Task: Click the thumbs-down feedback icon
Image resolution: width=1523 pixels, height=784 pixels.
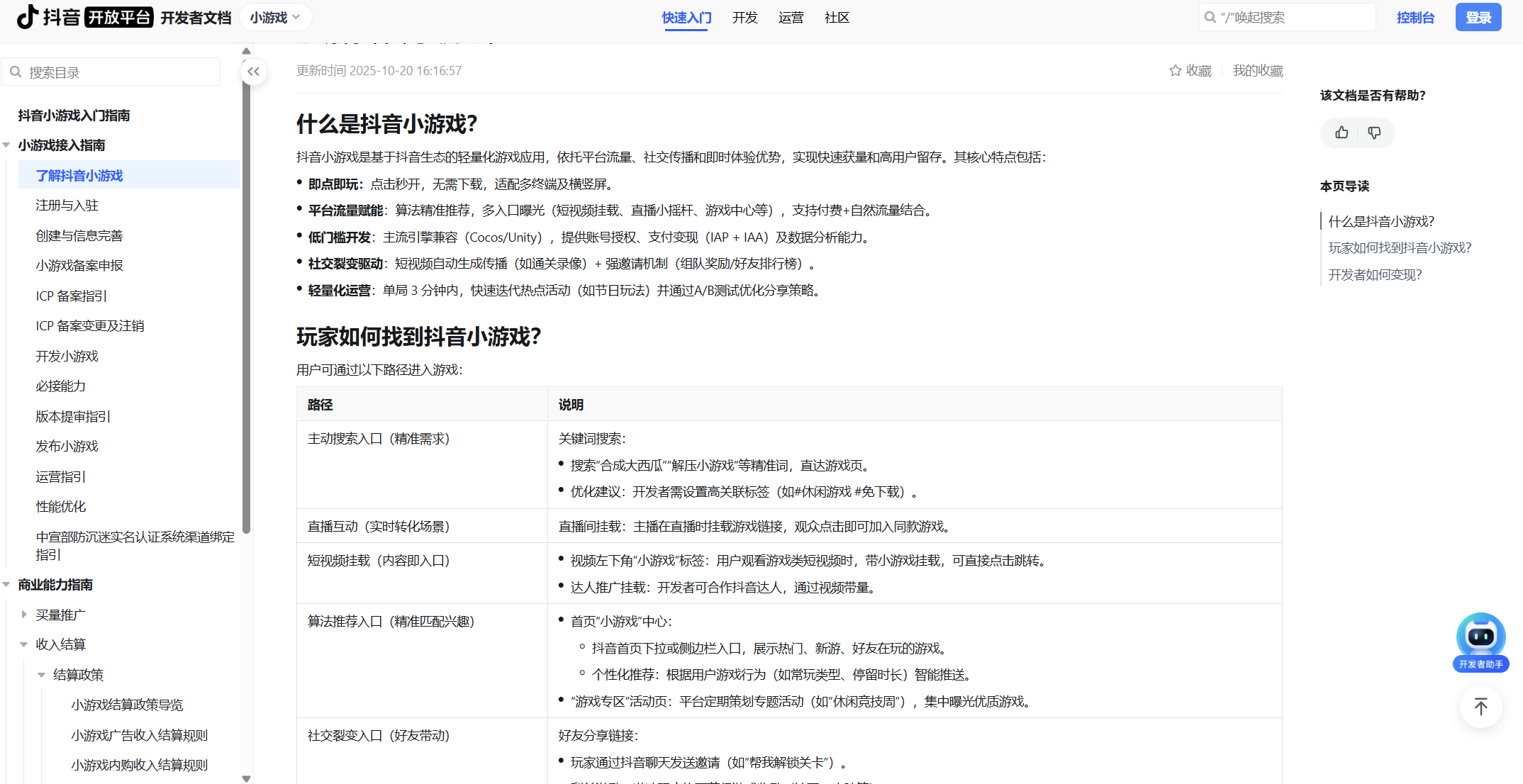Action: tap(1374, 133)
